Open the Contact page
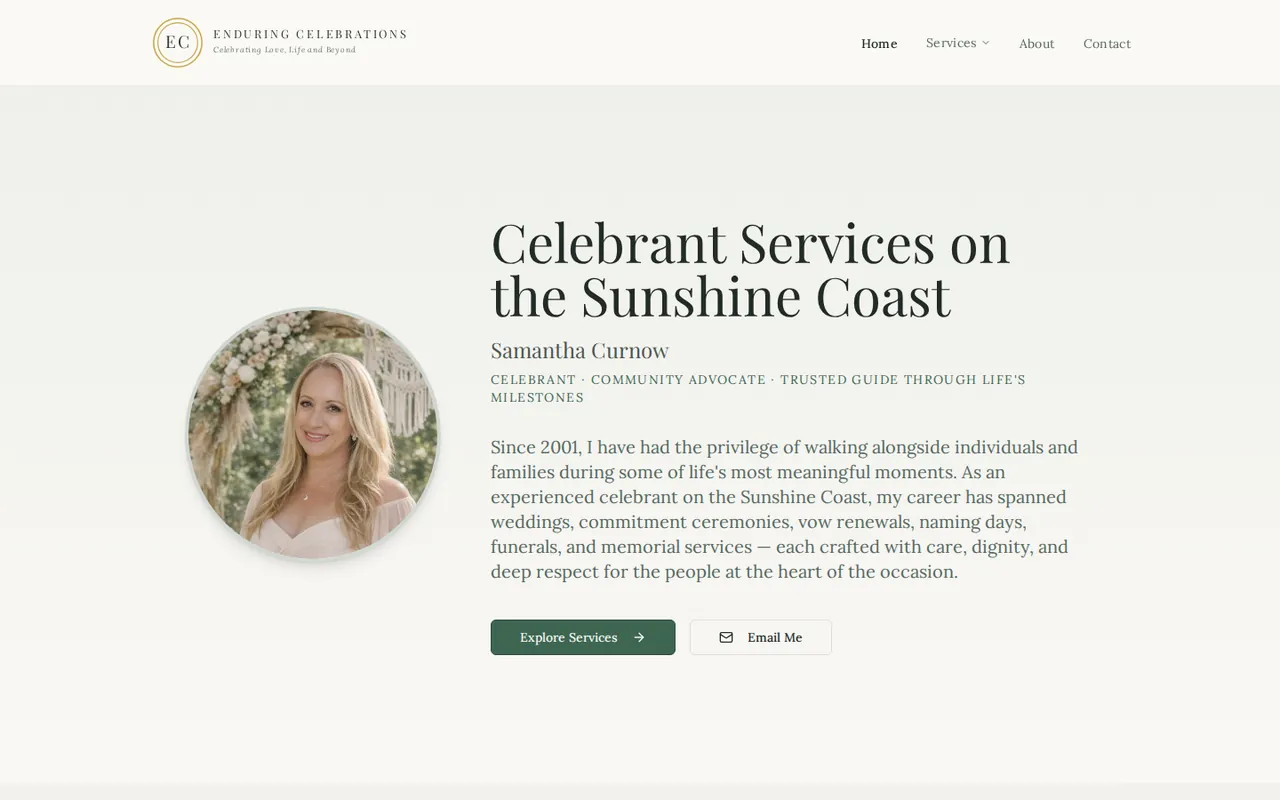 pos(1107,43)
